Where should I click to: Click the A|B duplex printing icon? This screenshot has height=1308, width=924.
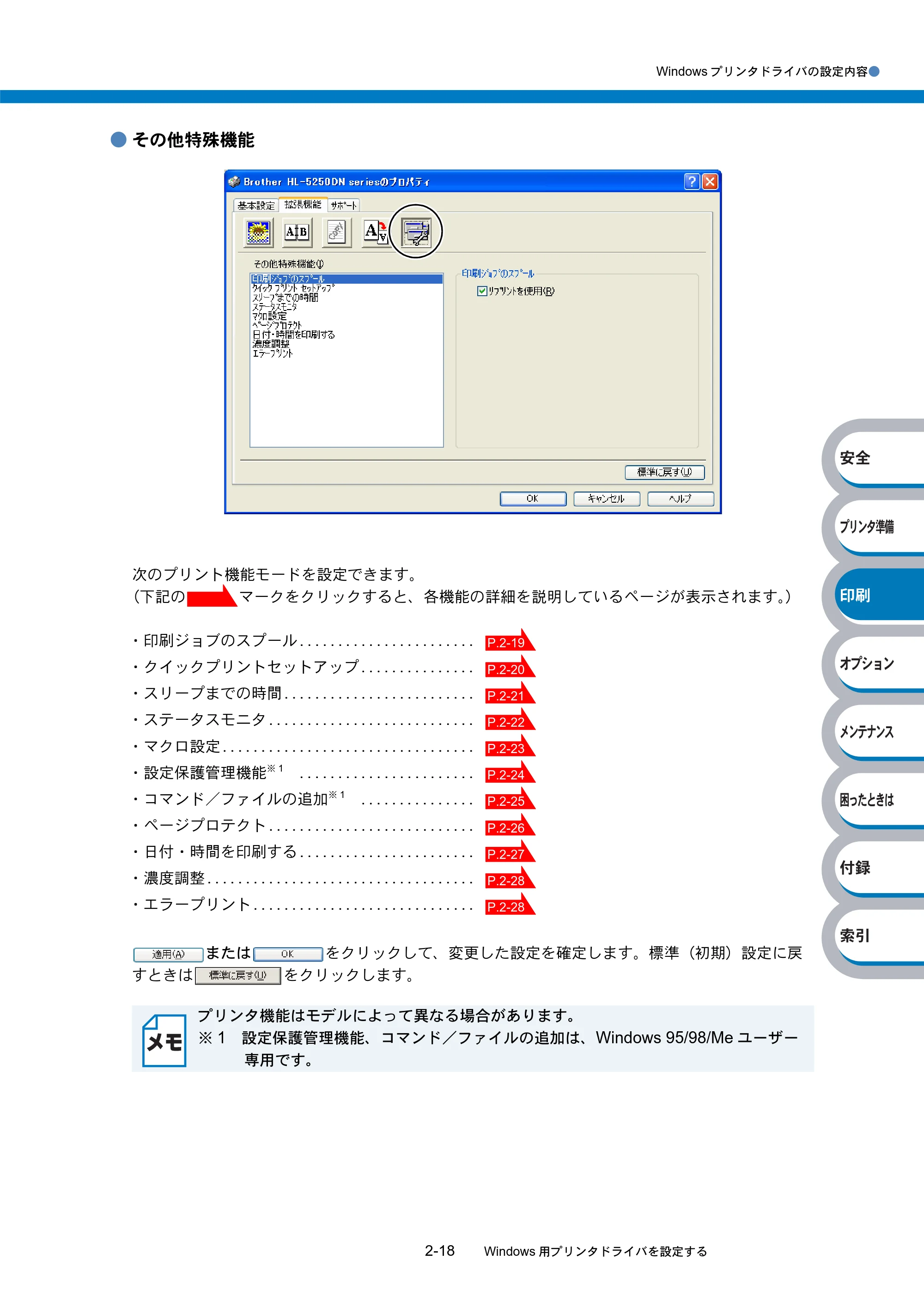coord(297,232)
